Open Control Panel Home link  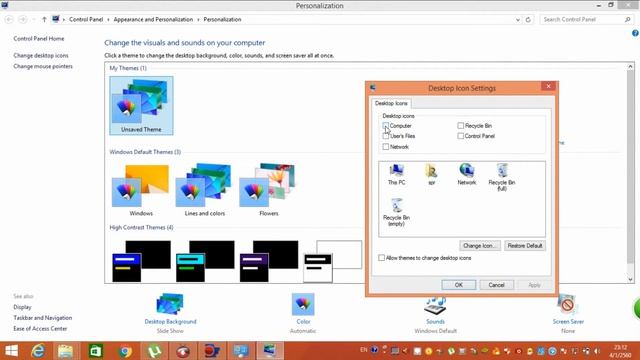point(39,38)
